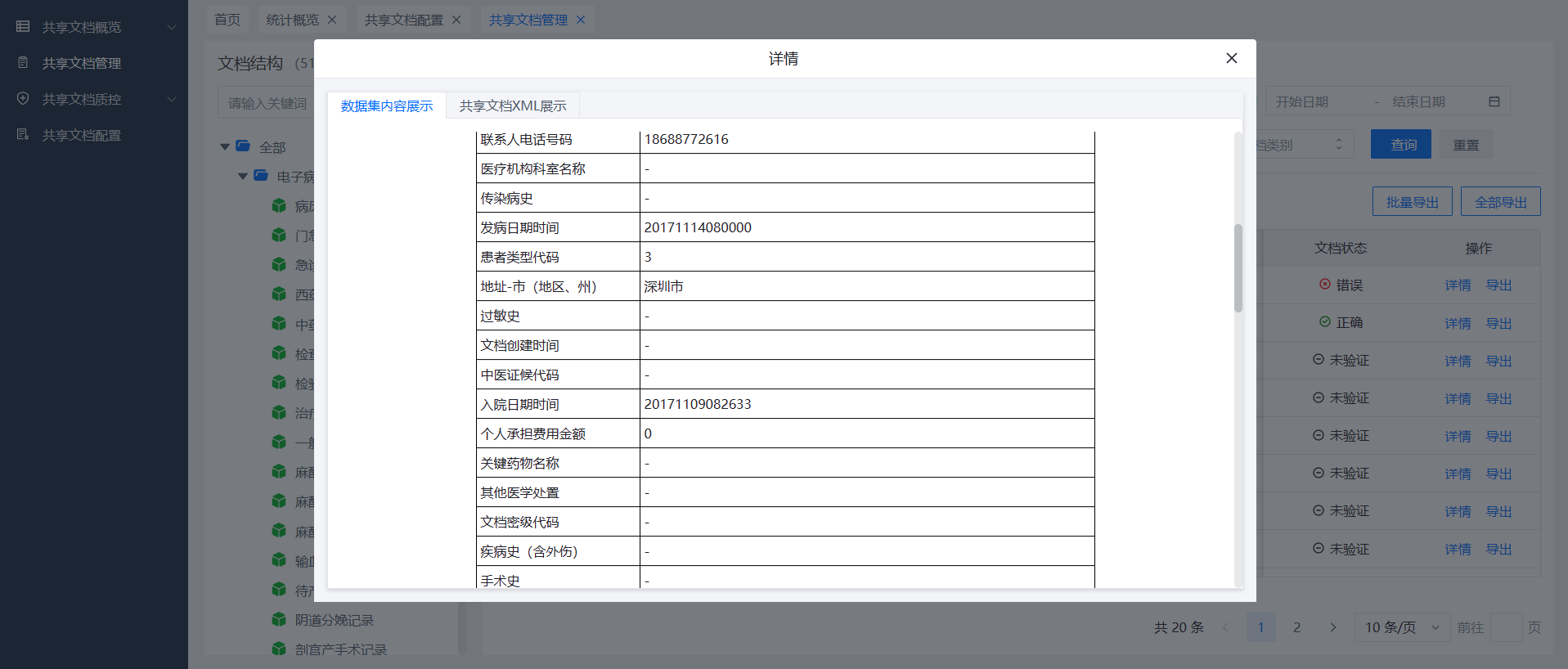
Task: Click the 患者类型代码 label cell
Action: [558, 257]
